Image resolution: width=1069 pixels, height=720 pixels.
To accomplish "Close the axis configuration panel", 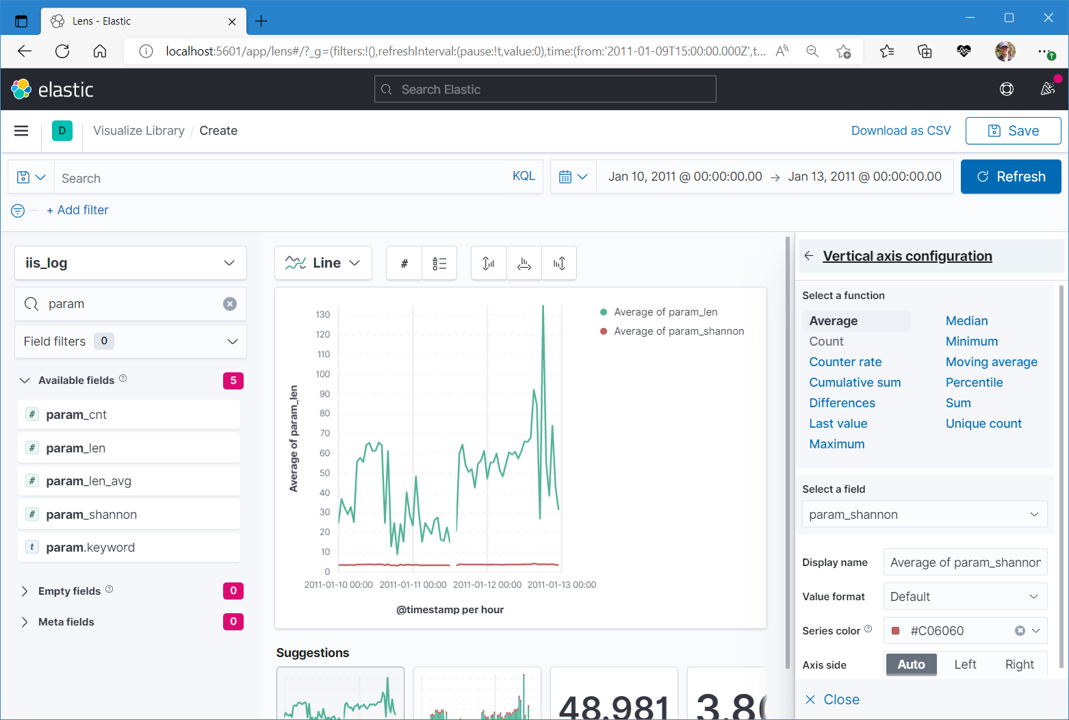I will tap(832, 700).
